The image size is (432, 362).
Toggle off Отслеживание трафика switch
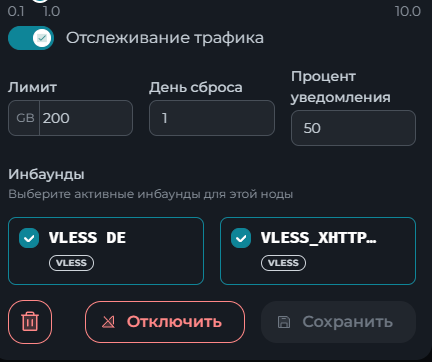point(31,38)
